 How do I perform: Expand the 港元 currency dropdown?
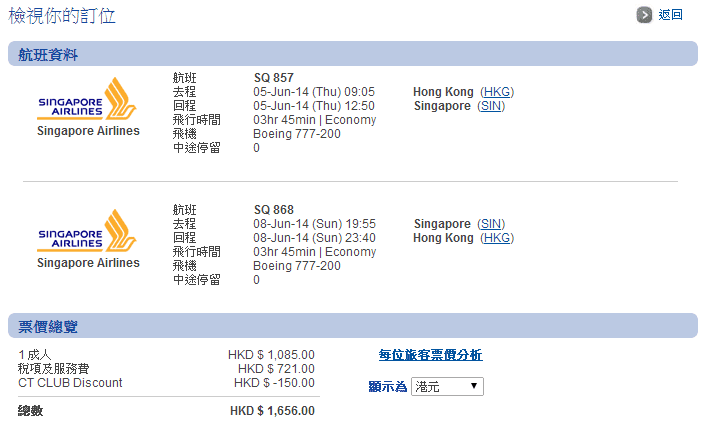[x=447, y=386]
